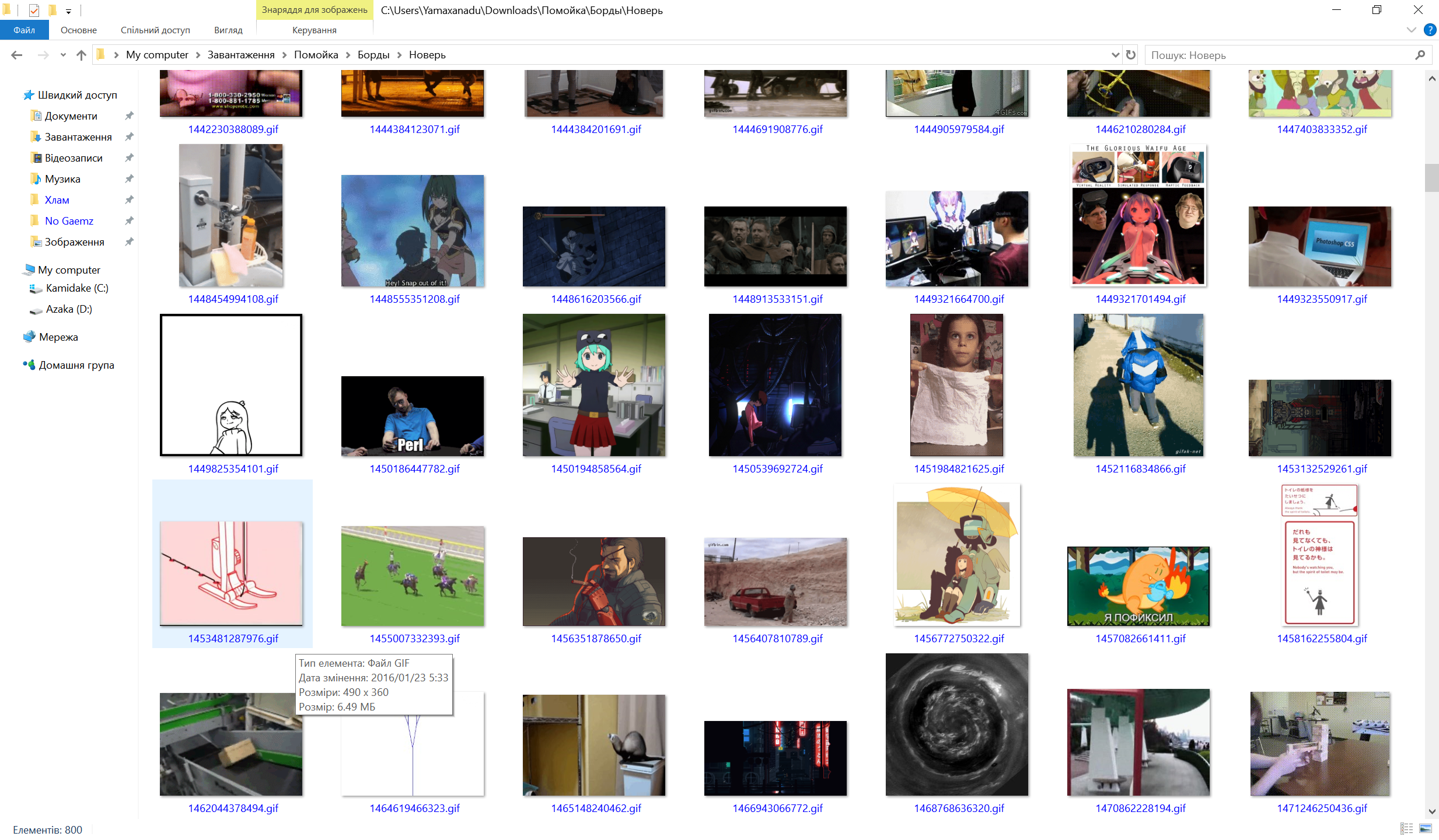Select thumbnail 1450186447782.gif with Perl caption
The width and height of the screenshot is (1439, 840).
coord(413,416)
